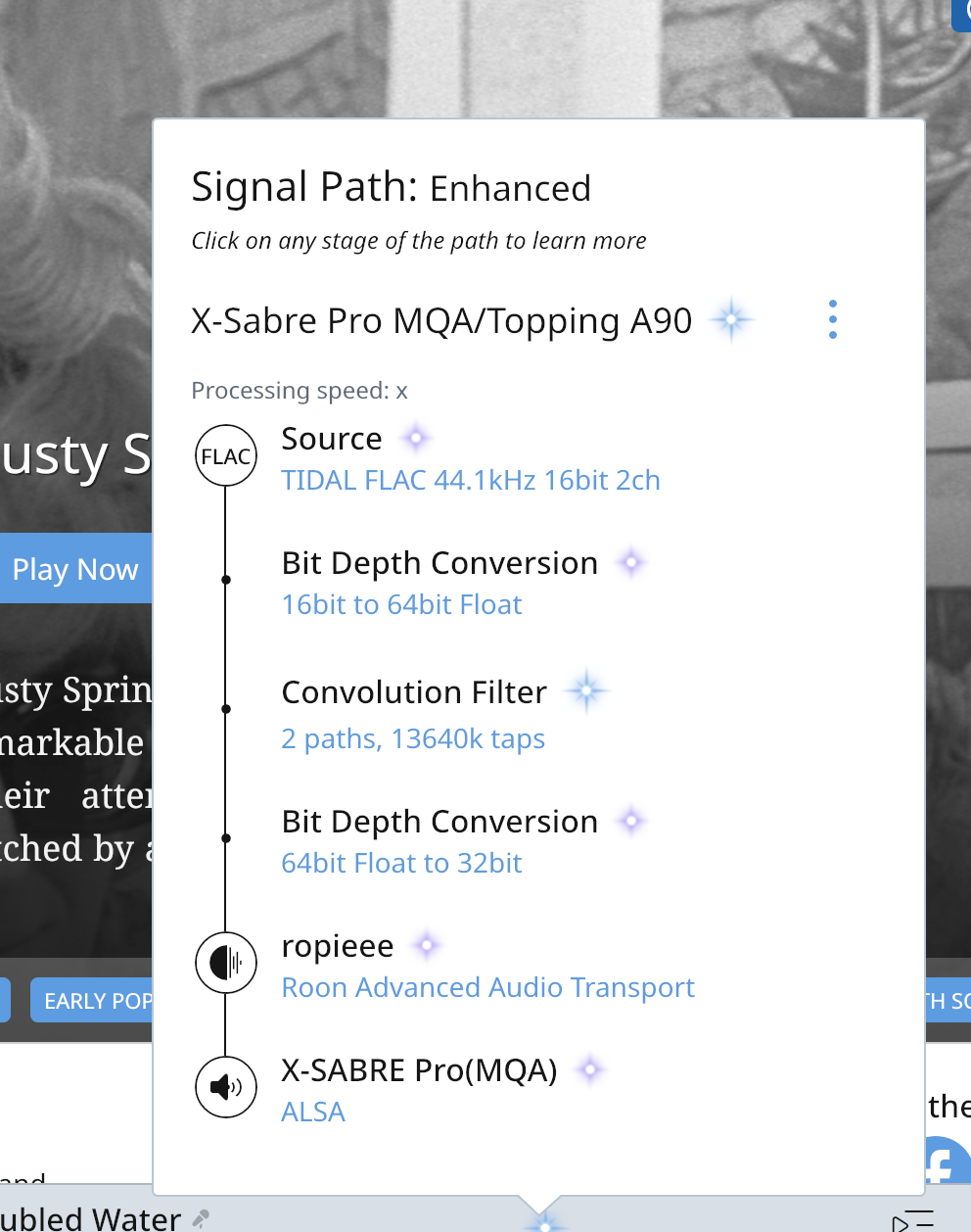Open the 2 paths, 13640k taps details

coord(413,739)
